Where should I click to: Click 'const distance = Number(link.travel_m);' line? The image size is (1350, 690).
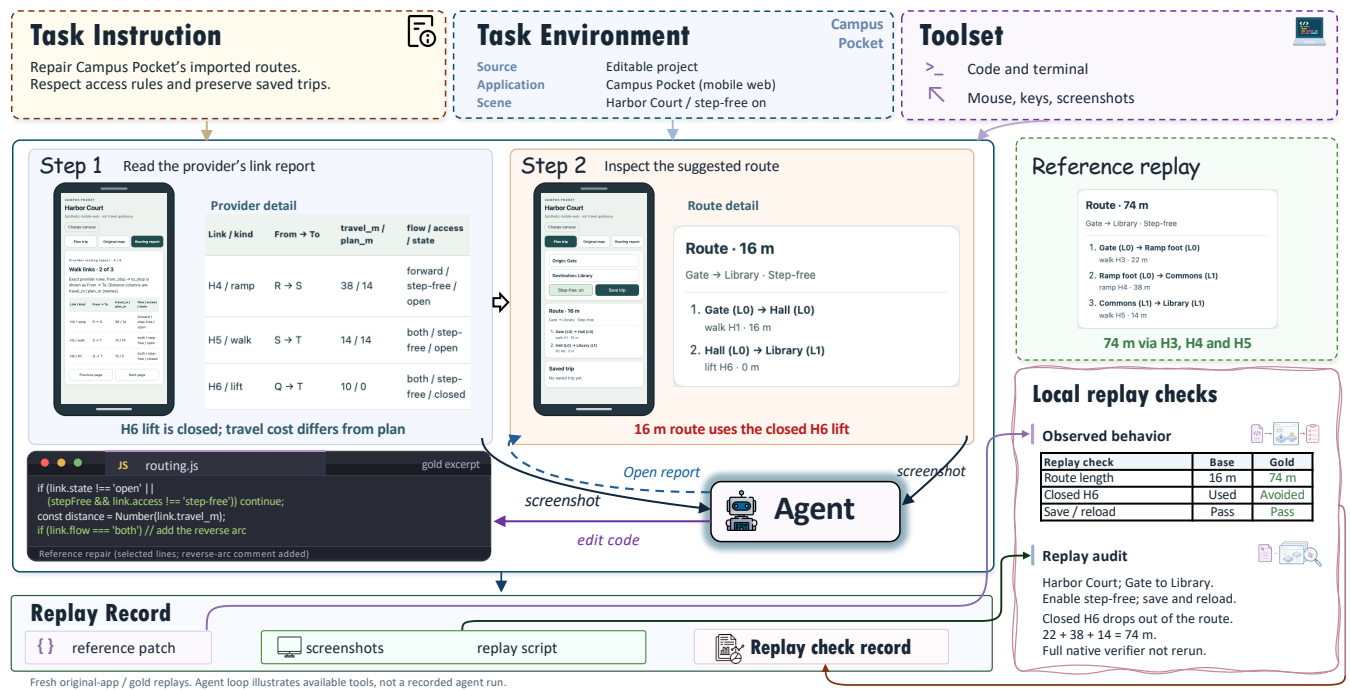(x=131, y=516)
